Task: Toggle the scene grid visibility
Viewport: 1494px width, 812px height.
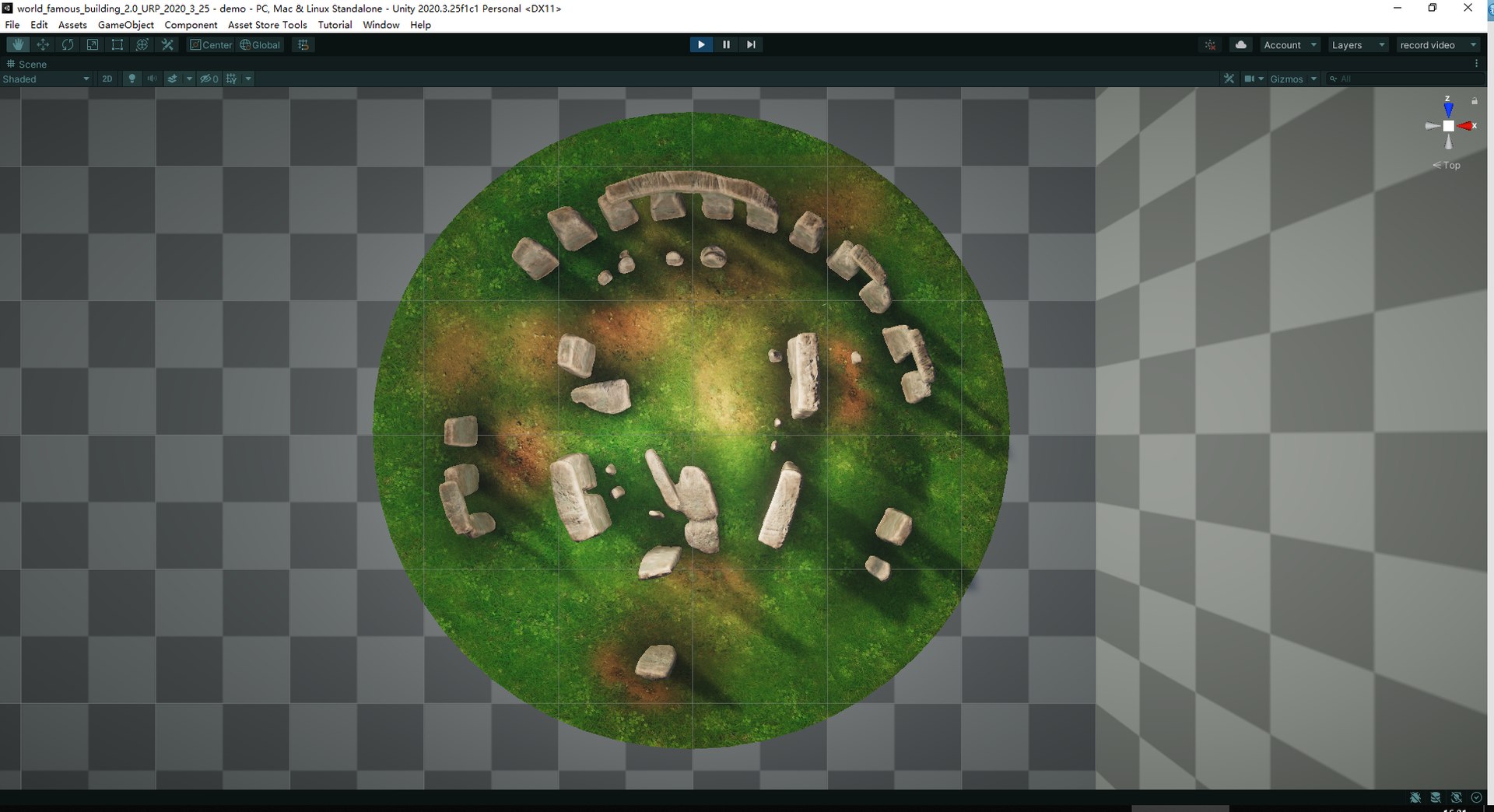Action: click(x=231, y=79)
